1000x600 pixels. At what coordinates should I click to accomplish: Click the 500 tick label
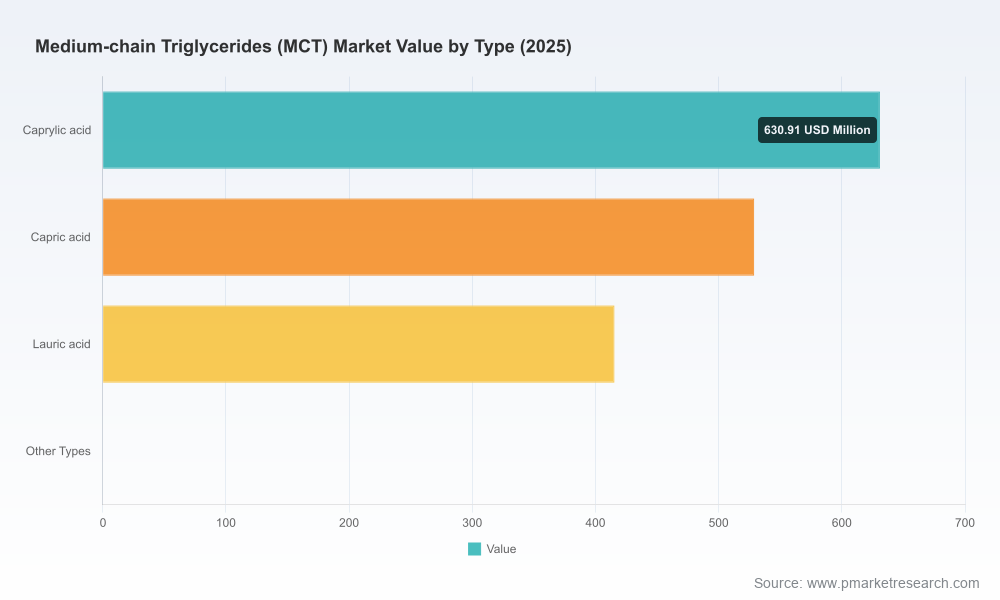tap(718, 523)
